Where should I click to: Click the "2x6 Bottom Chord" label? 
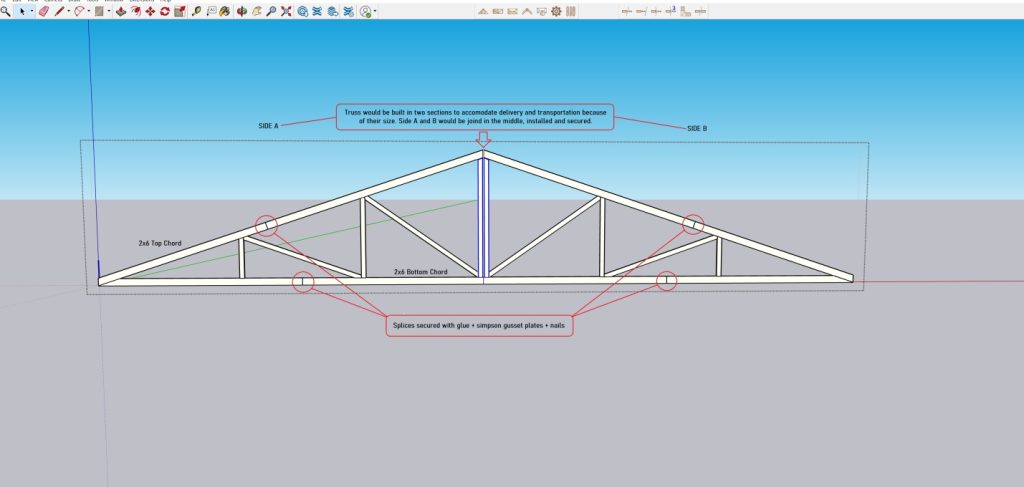(x=421, y=272)
